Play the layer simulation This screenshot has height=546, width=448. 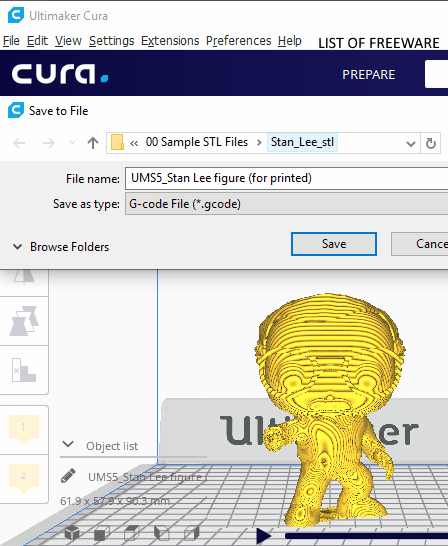pos(264,536)
